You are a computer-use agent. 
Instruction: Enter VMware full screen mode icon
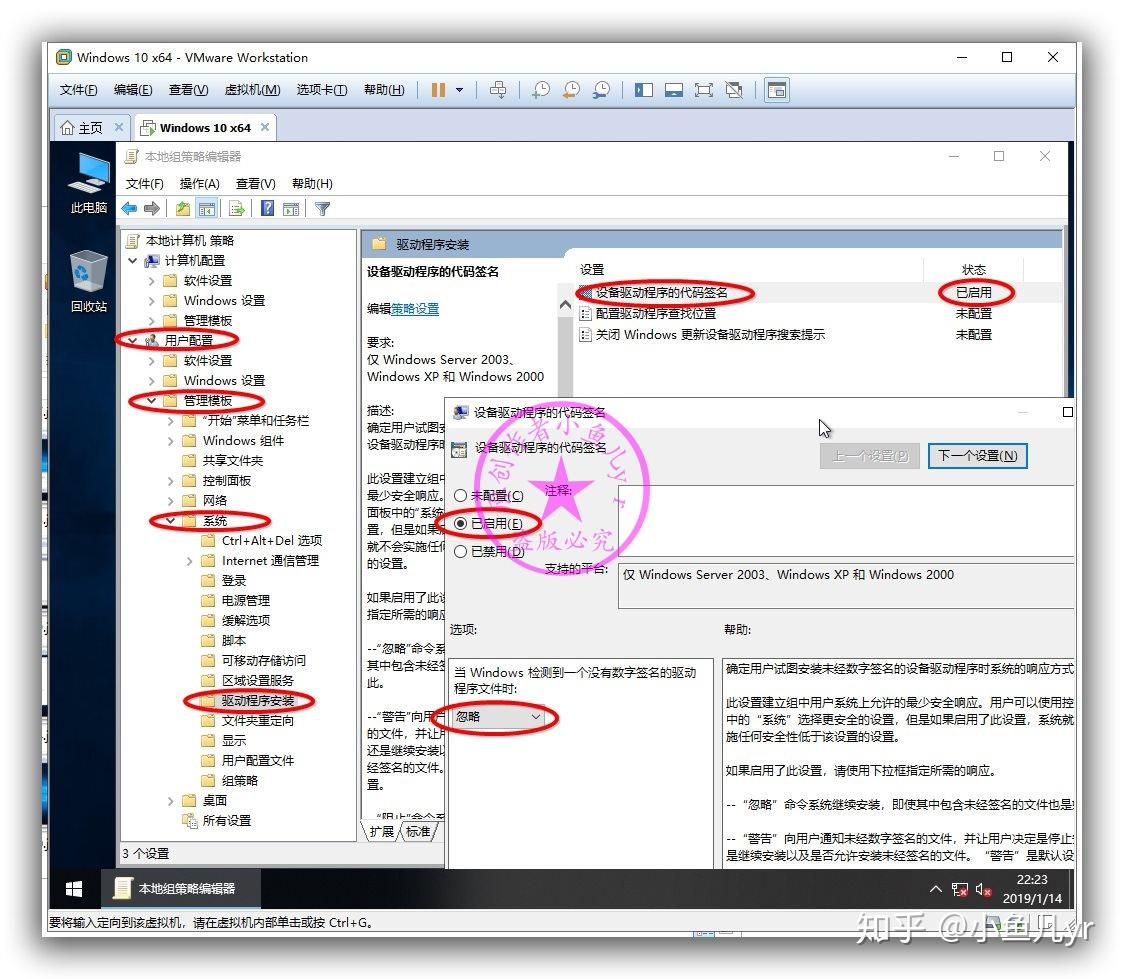tap(704, 90)
